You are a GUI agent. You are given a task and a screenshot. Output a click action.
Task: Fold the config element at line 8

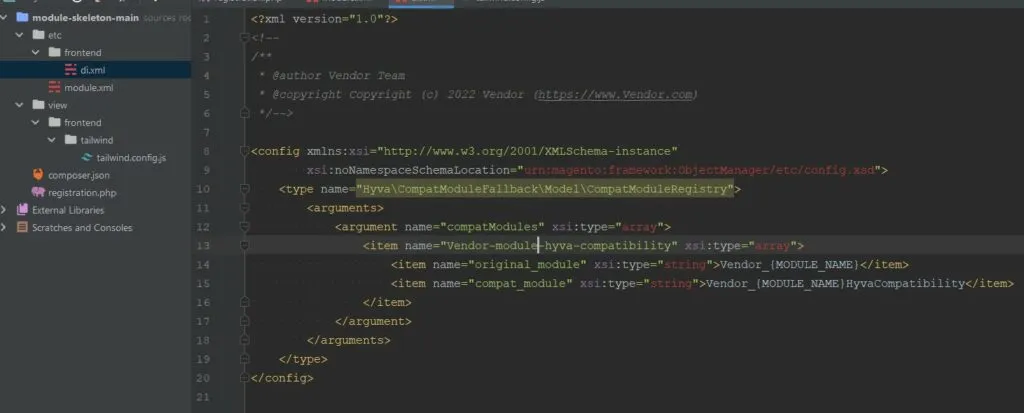(246, 151)
